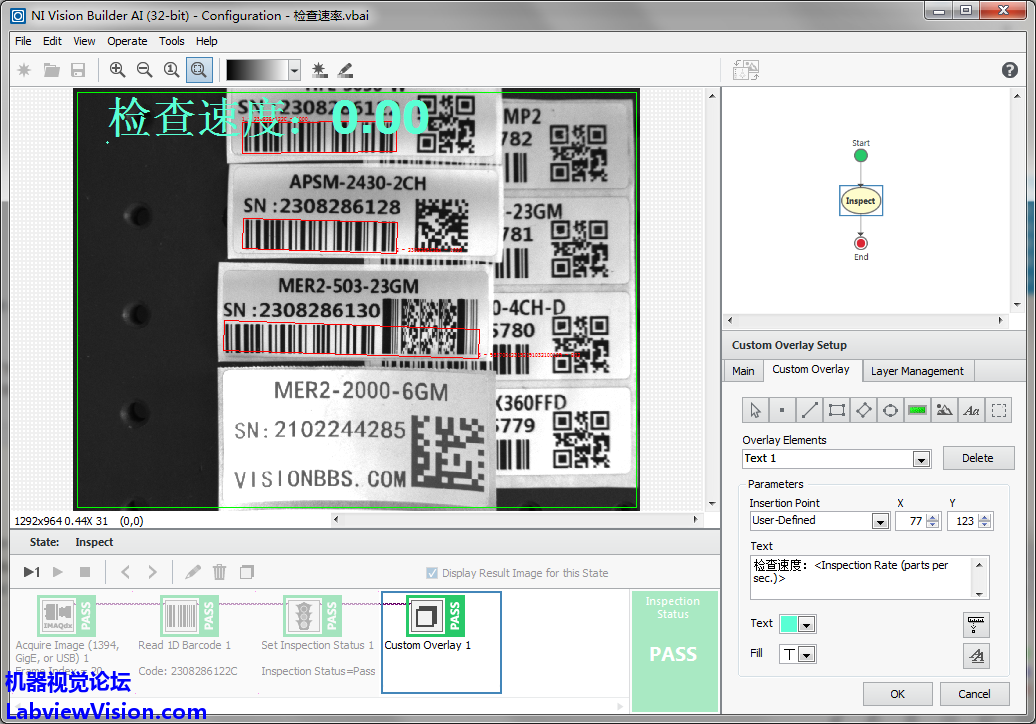This screenshot has width=1036, height=724.
Task: Select the Text (Aa) overlay tool
Action: point(971,410)
